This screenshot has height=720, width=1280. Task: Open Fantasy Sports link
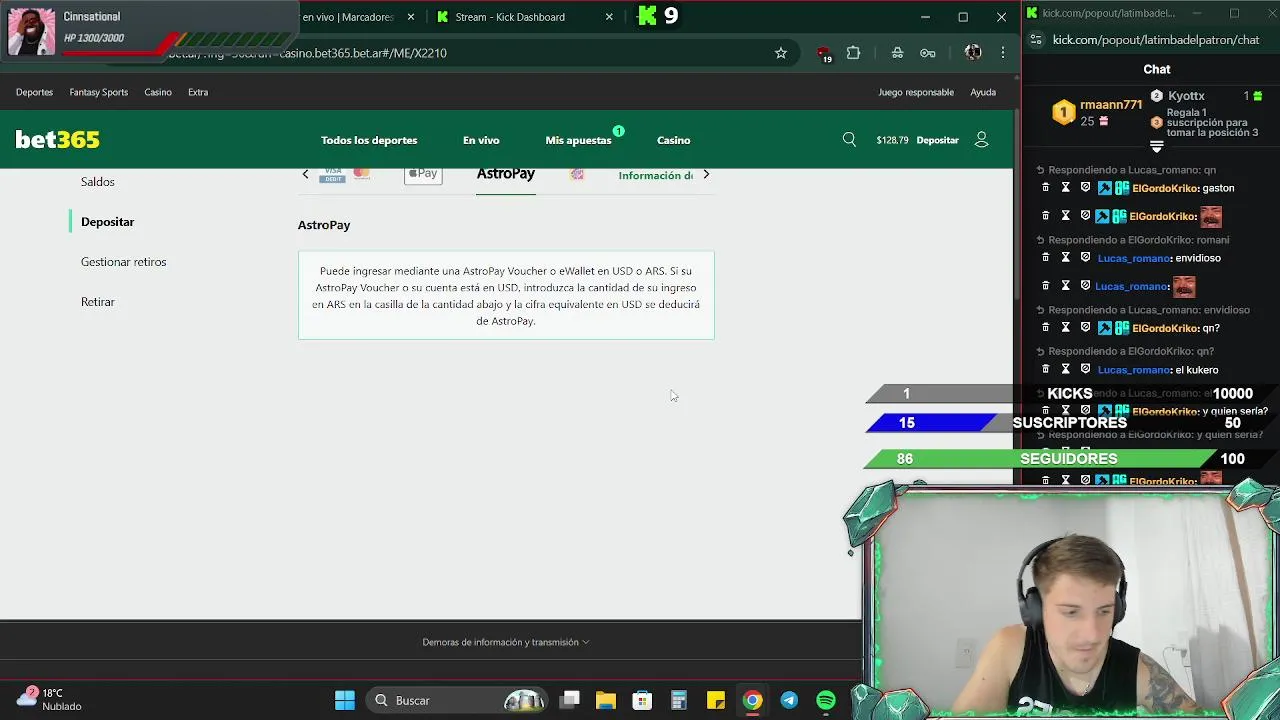[99, 92]
